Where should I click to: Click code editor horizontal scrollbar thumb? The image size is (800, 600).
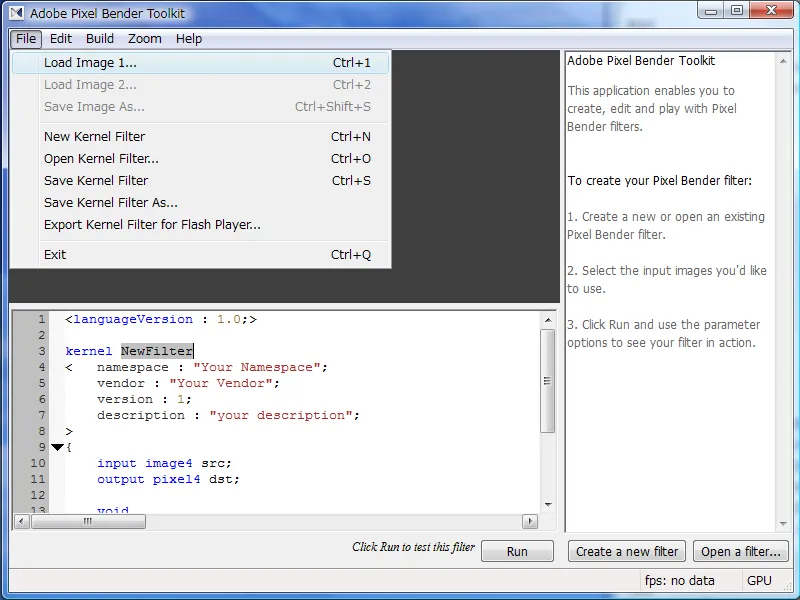point(88,521)
